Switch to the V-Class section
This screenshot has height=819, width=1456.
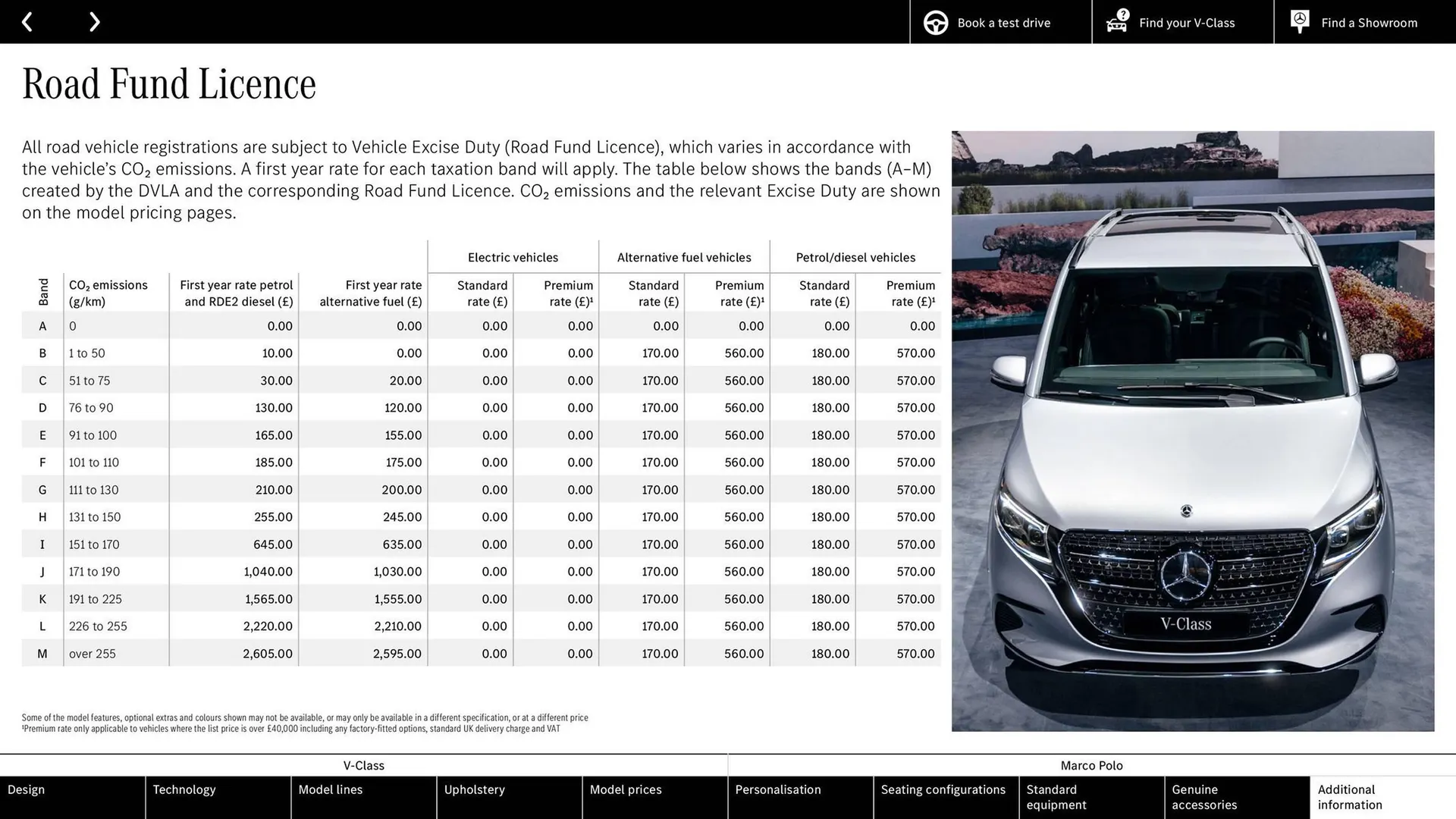[x=364, y=766]
